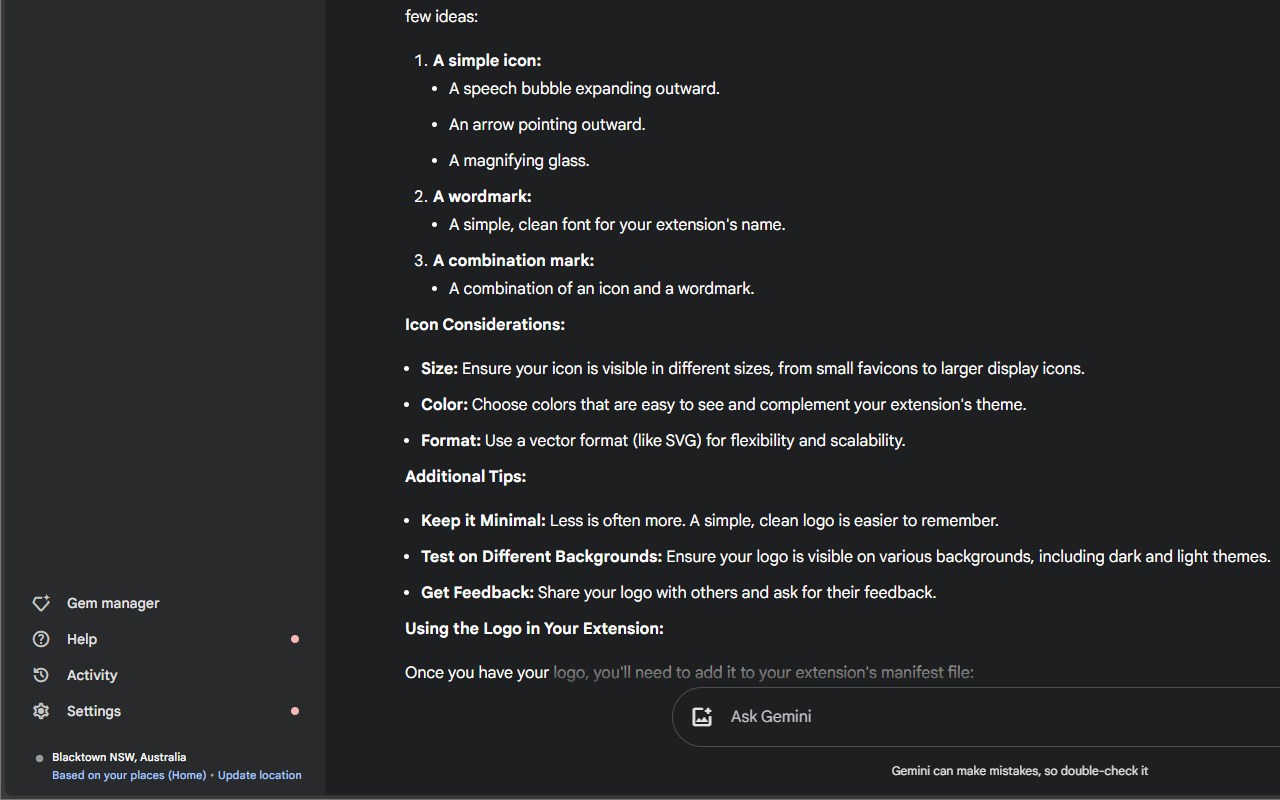Click the "Additional Tips:" heading
Screen dimensions: 1280x800
[x=465, y=476]
